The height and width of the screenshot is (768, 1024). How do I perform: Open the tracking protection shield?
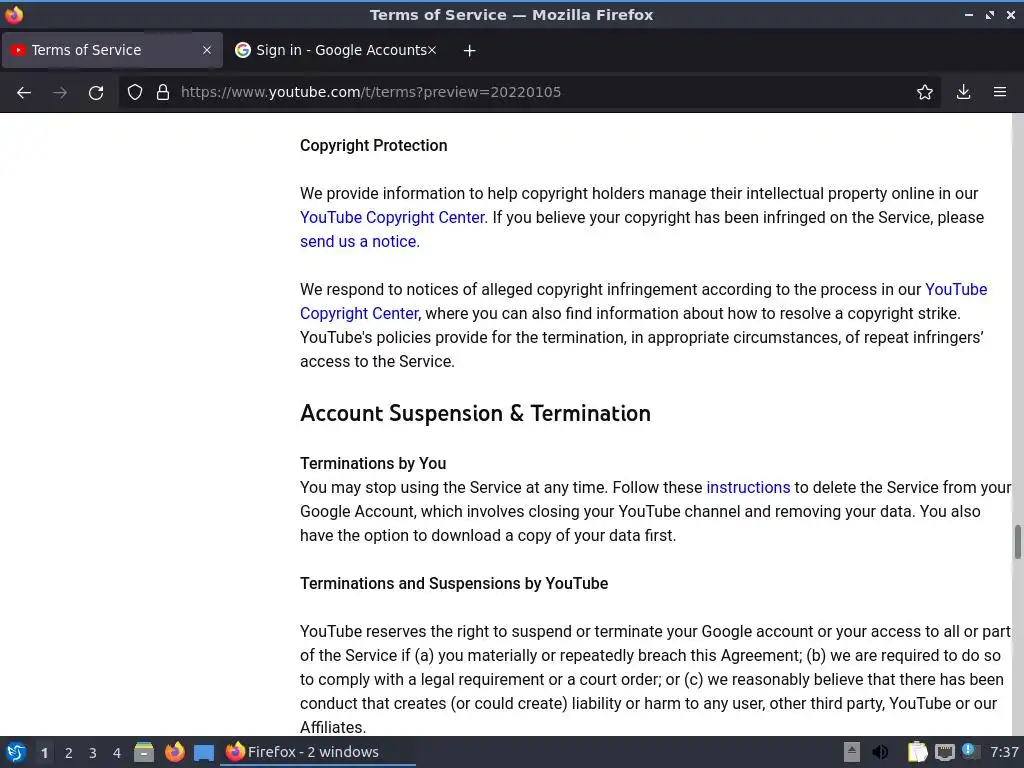click(135, 92)
